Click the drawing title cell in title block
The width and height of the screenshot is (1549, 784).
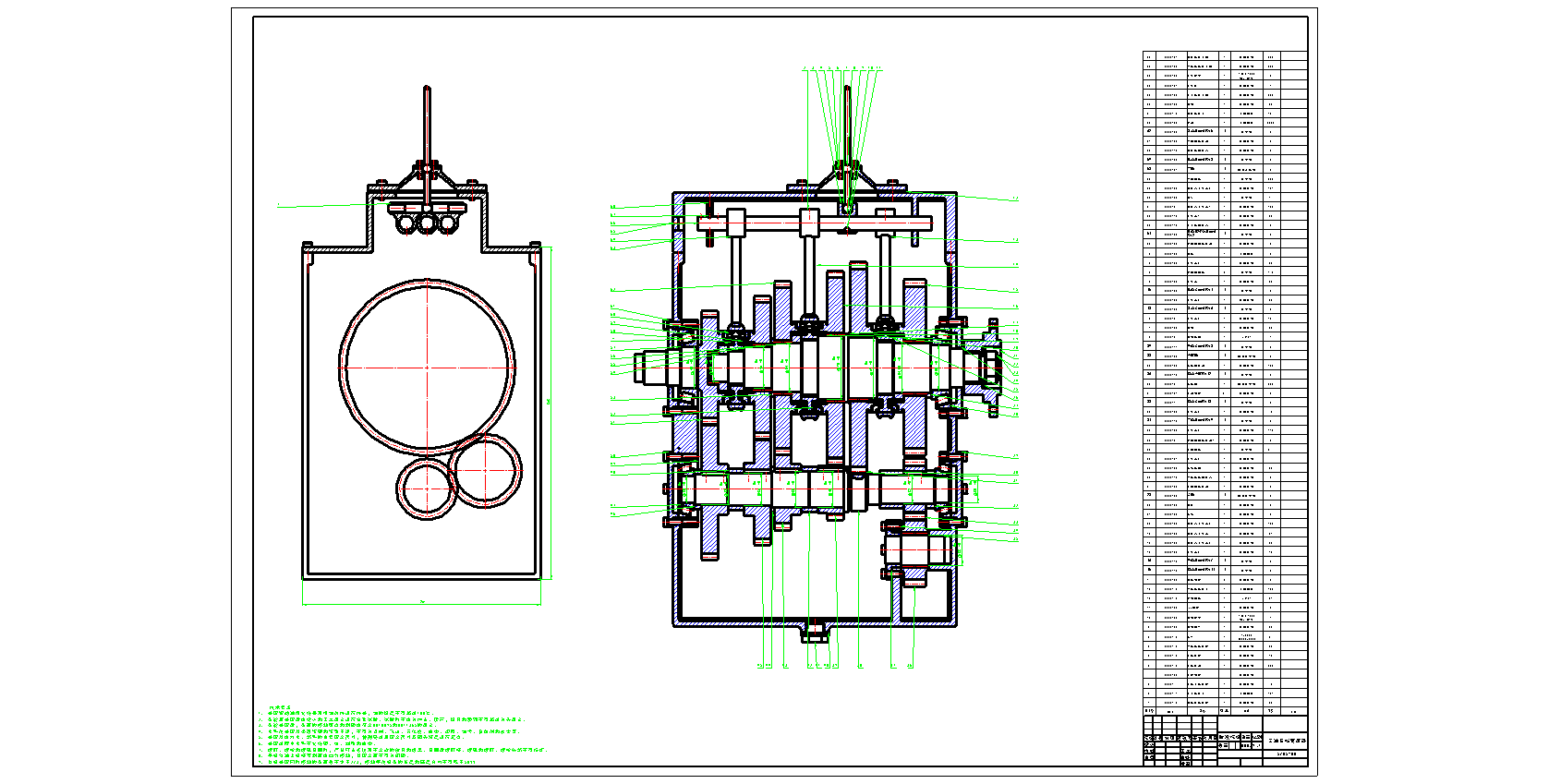pyautogui.click(x=1287, y=741)
